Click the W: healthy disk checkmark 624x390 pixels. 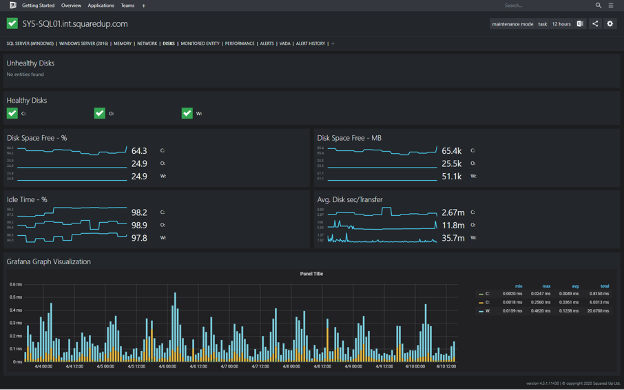pos(187,113)
